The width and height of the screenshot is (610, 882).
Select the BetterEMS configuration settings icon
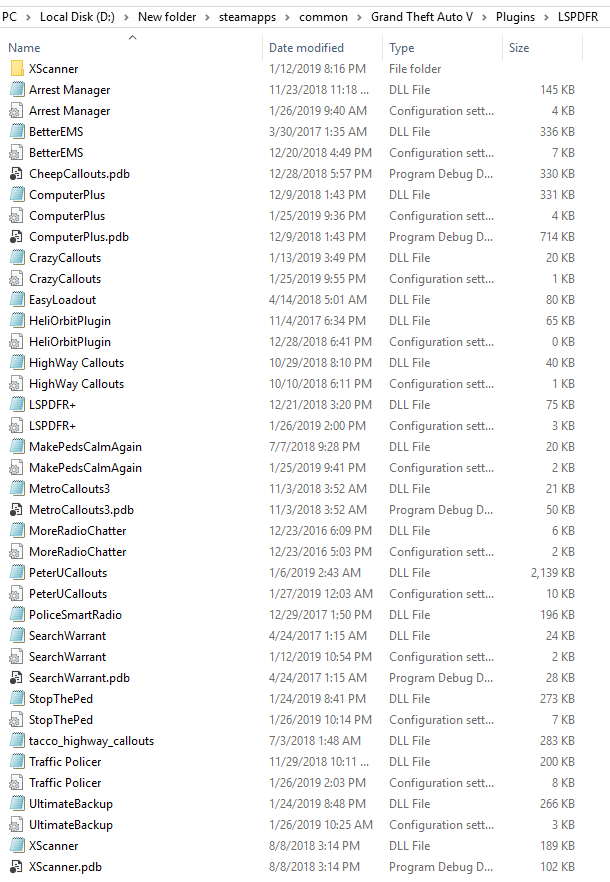(x=17, y=153)
